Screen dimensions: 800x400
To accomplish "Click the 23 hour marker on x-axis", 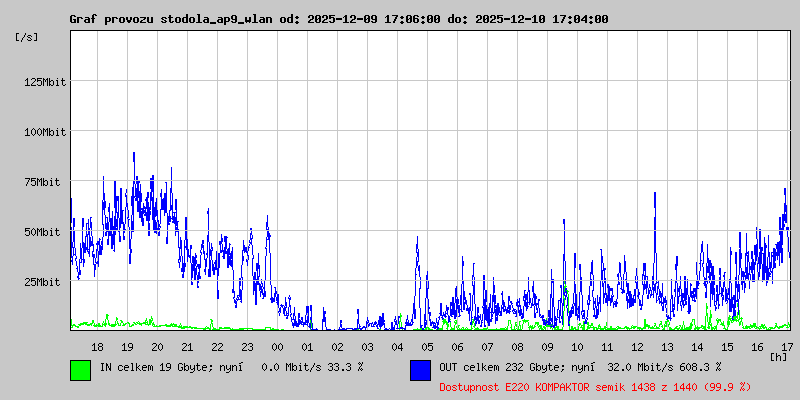I will (247, 346).
